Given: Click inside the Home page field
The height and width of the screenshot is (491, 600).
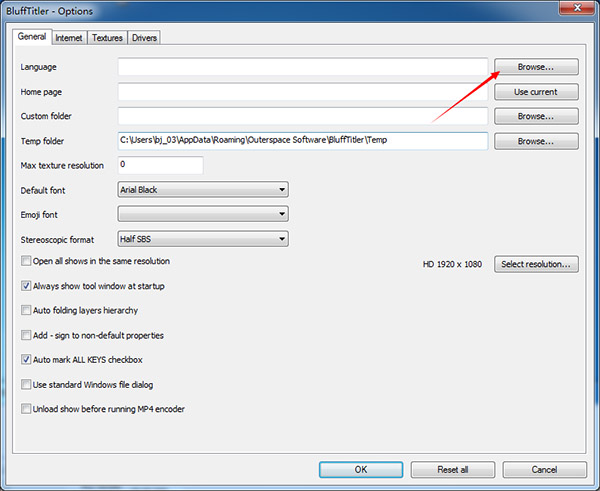Looking at the screenshot, I should tap(302, 92).
